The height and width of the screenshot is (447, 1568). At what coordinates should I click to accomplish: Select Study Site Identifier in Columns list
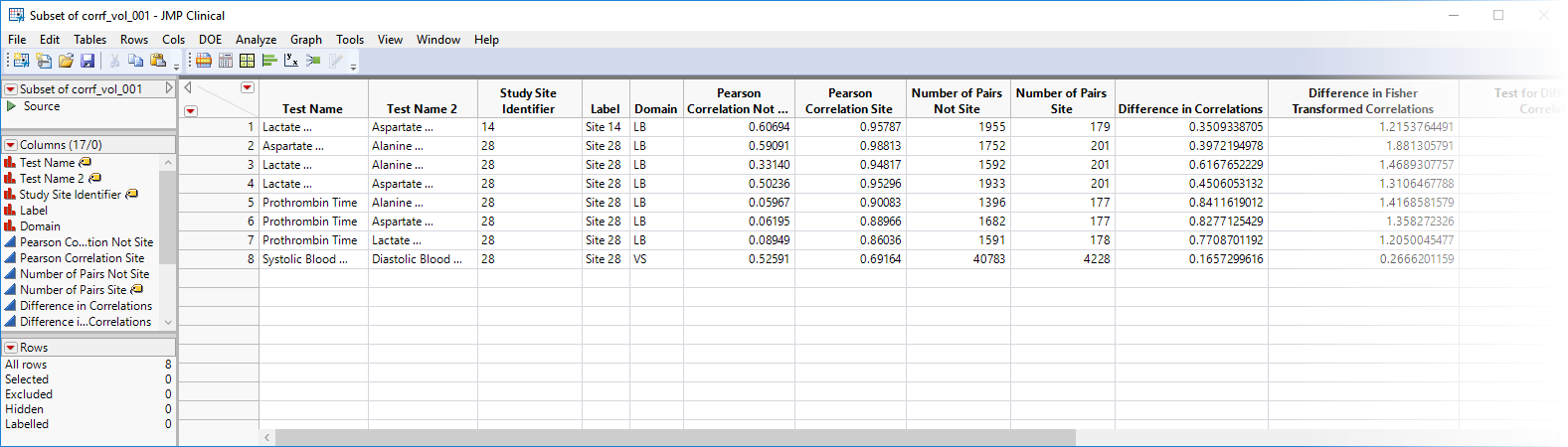tap(70, 195)
